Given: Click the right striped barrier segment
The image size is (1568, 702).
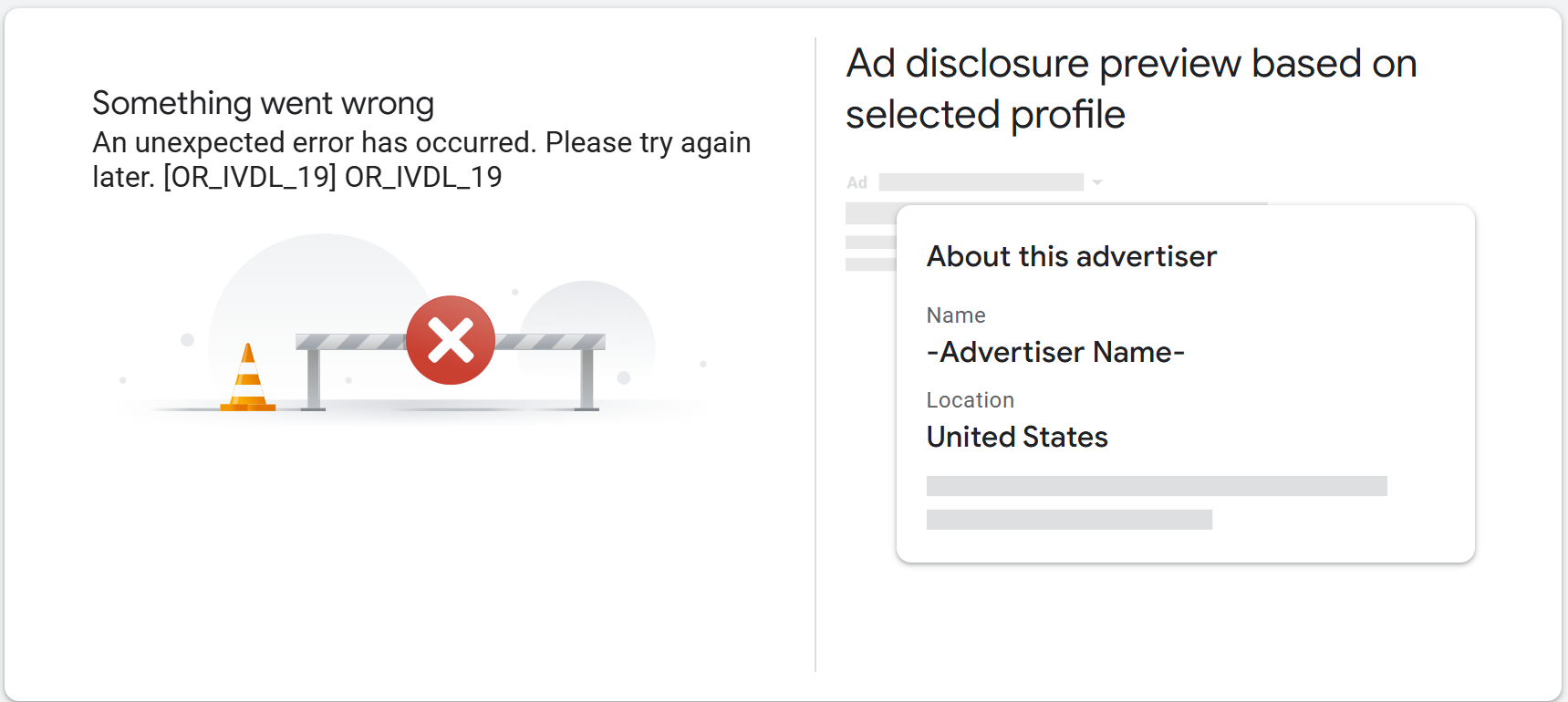Looking at the screenshot, I should click(550, 342).
